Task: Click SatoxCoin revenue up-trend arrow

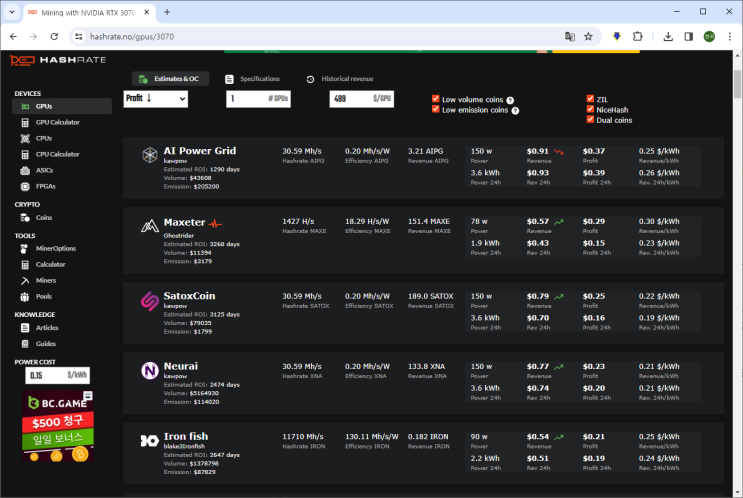Action: click(x=559, y=297)
